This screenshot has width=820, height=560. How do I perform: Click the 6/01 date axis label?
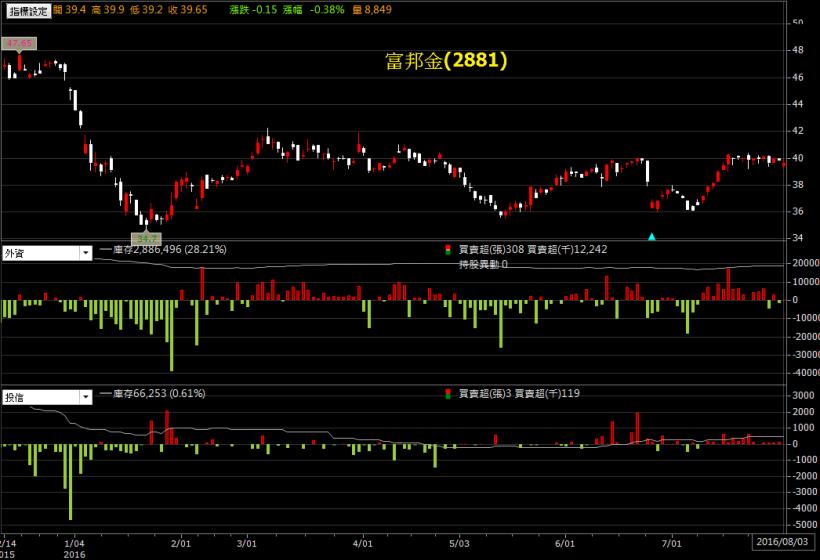(565, 543)
